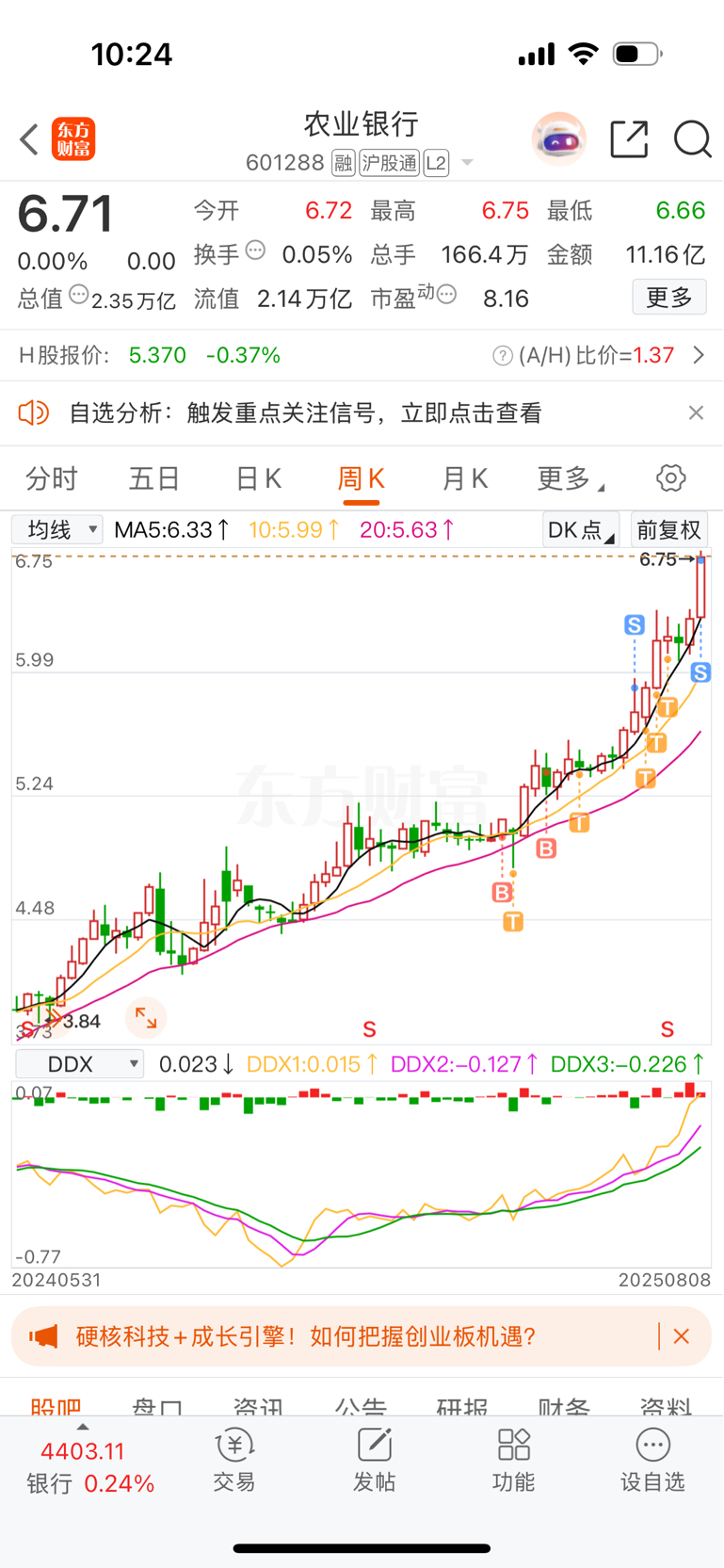
Task: Tap the battery status indicator
Action: [x=637, y=55]
